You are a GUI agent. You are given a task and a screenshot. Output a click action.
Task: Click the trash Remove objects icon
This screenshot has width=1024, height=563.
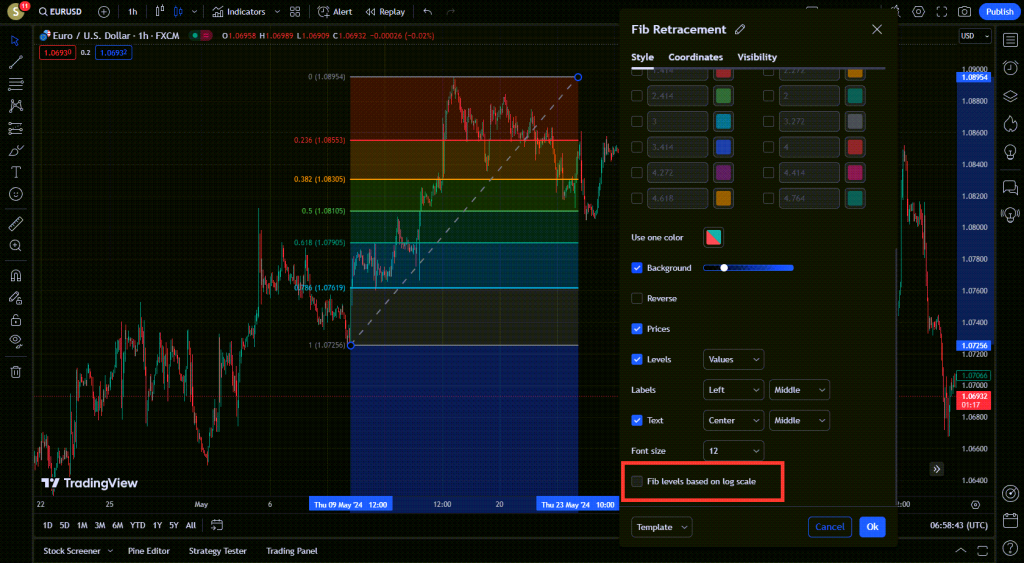pos(15,372)
